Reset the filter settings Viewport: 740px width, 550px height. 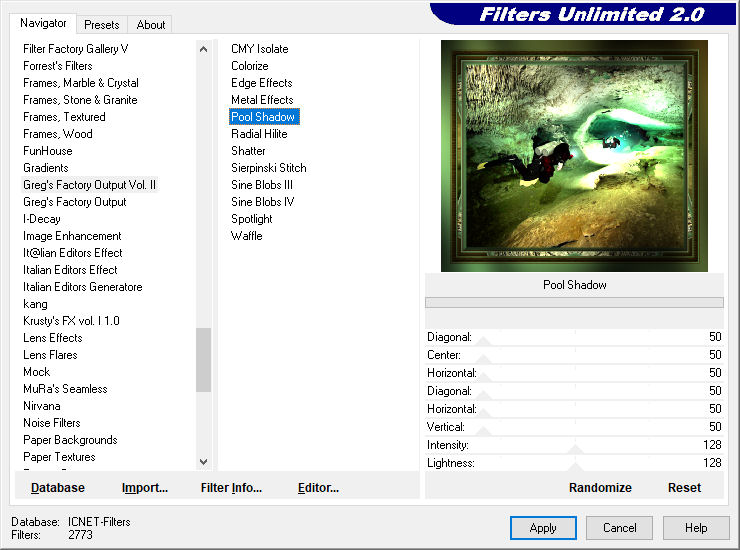[x=684, y=488]
